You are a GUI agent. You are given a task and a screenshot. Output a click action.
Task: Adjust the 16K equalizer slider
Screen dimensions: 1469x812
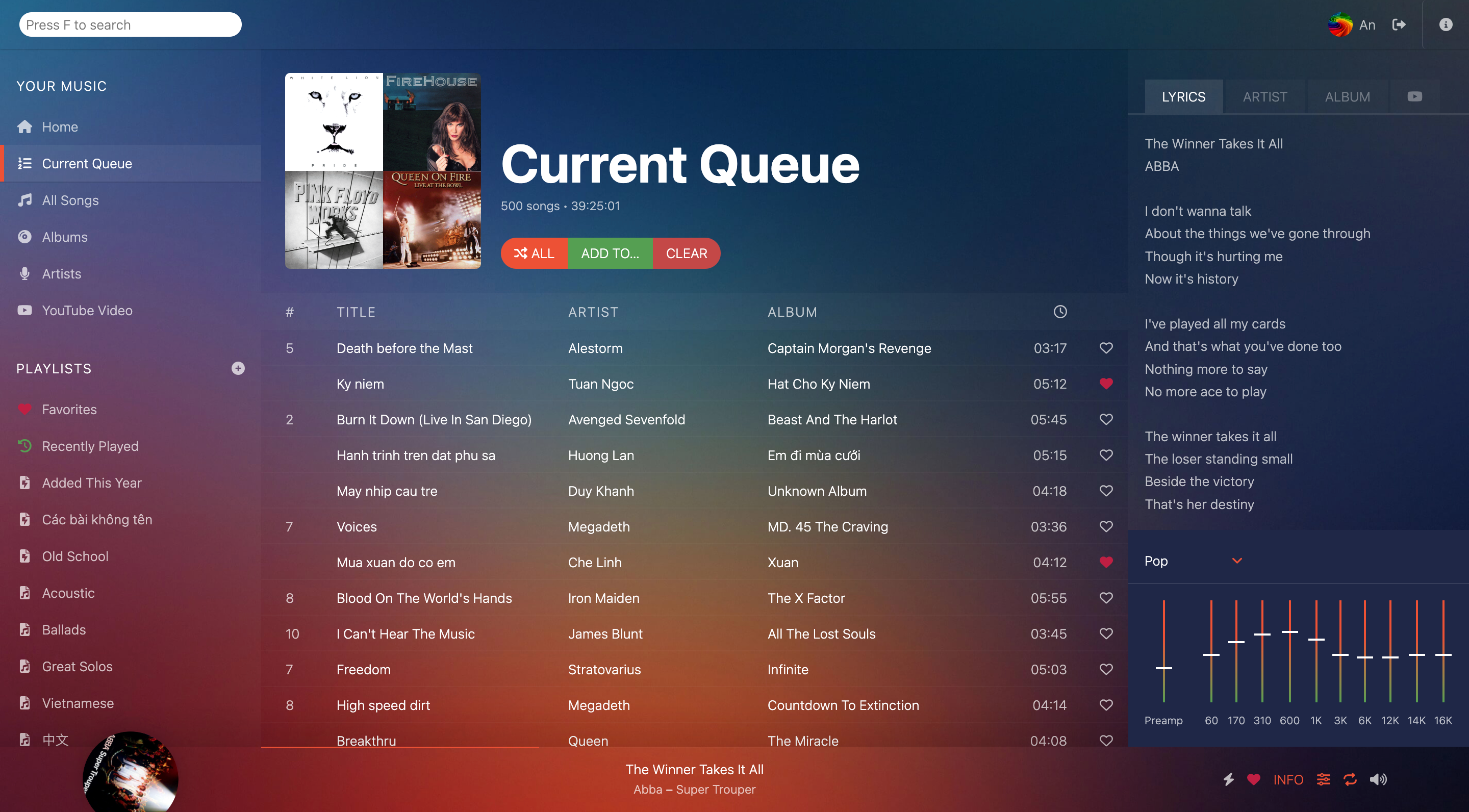(1443, 651)
